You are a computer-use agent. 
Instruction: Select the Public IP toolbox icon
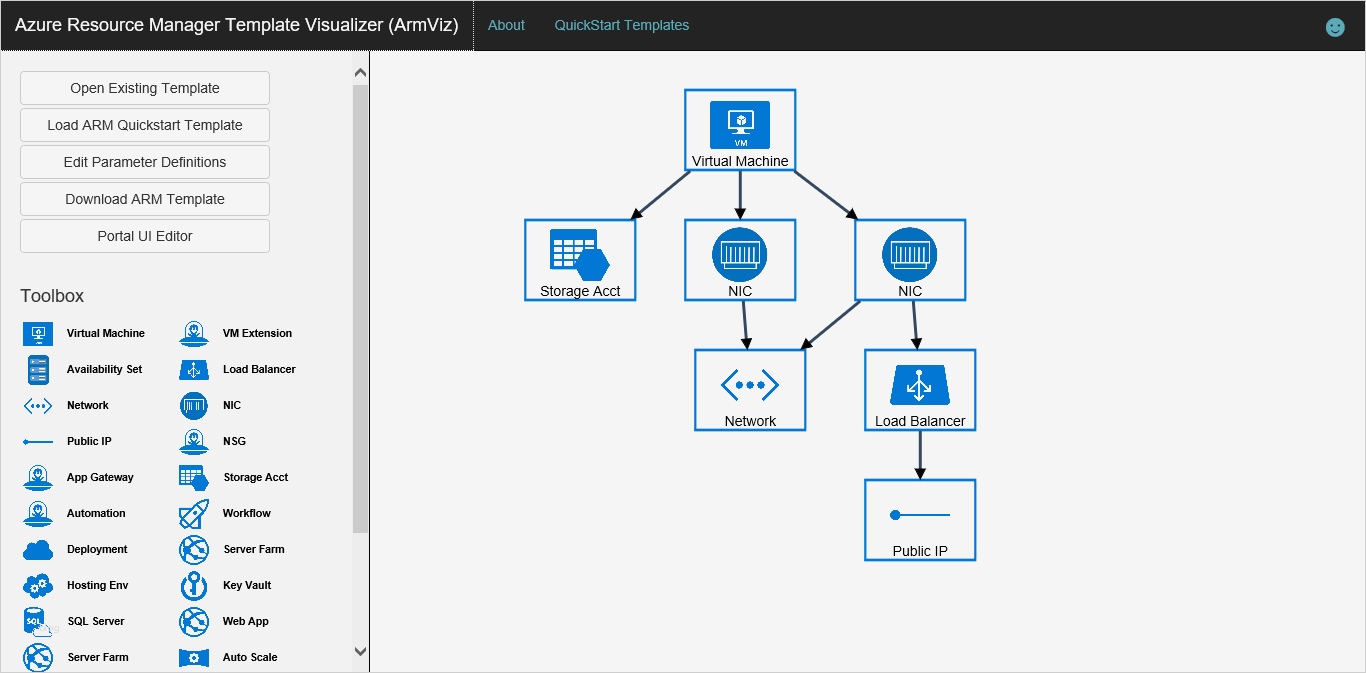pyautogui.click(x=38, y=441)
